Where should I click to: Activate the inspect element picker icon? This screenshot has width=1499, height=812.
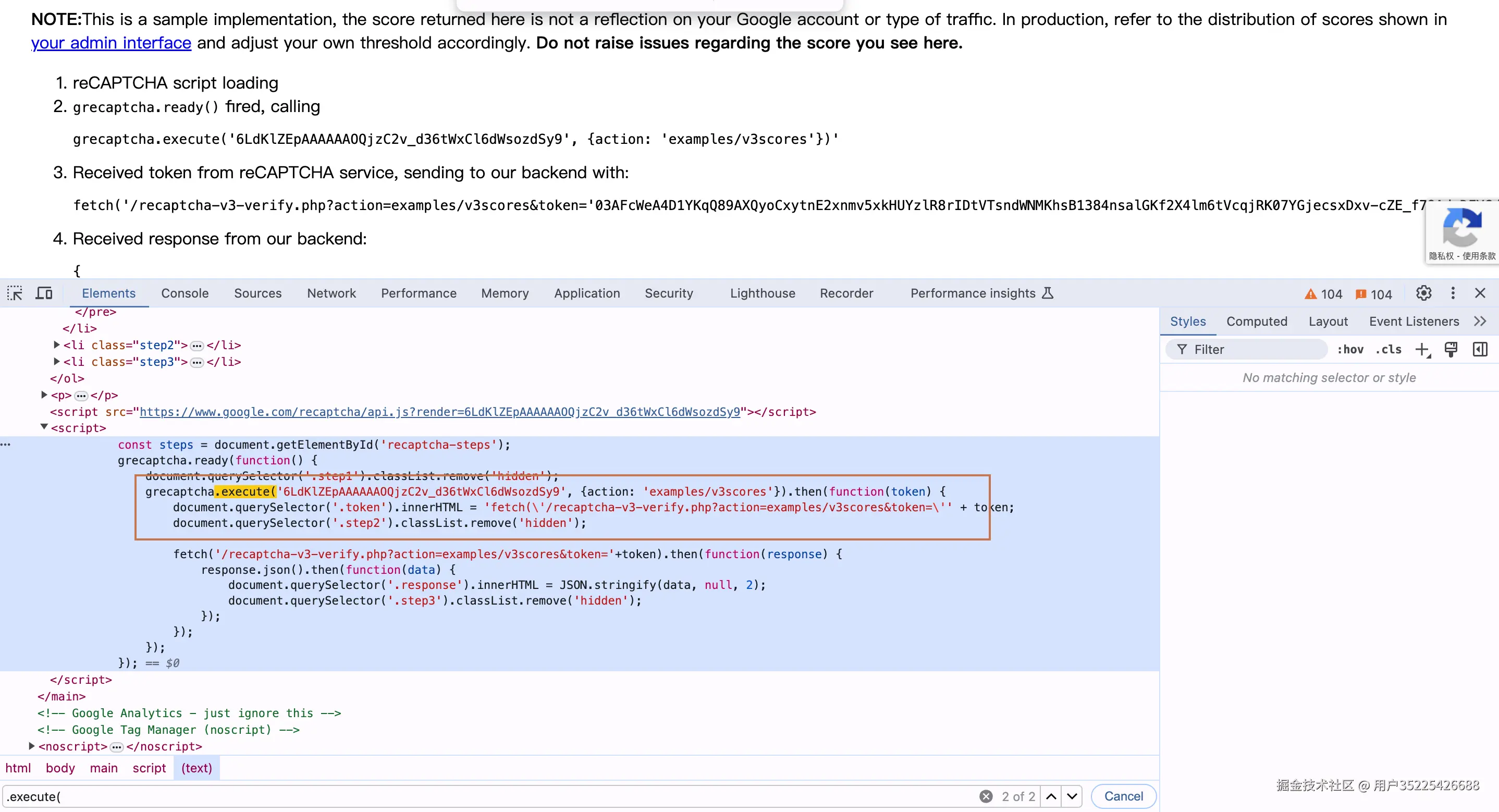pos(15,293)
